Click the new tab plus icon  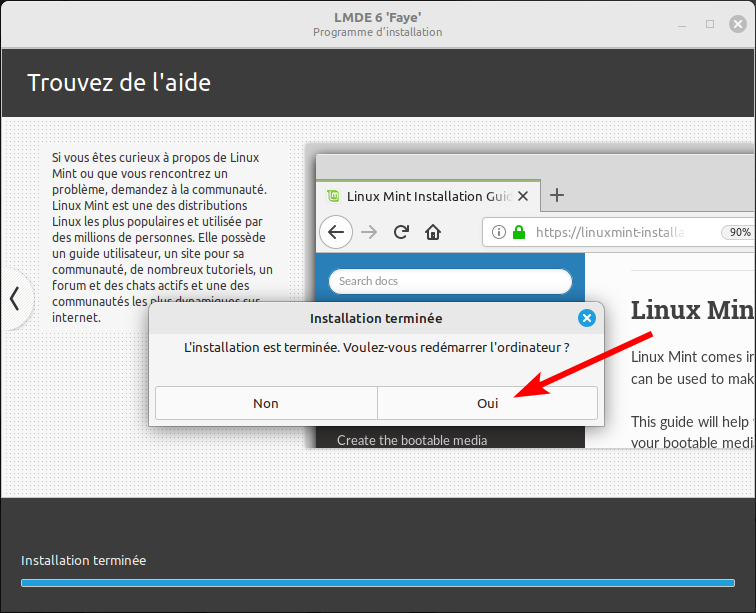pos(557,195)
